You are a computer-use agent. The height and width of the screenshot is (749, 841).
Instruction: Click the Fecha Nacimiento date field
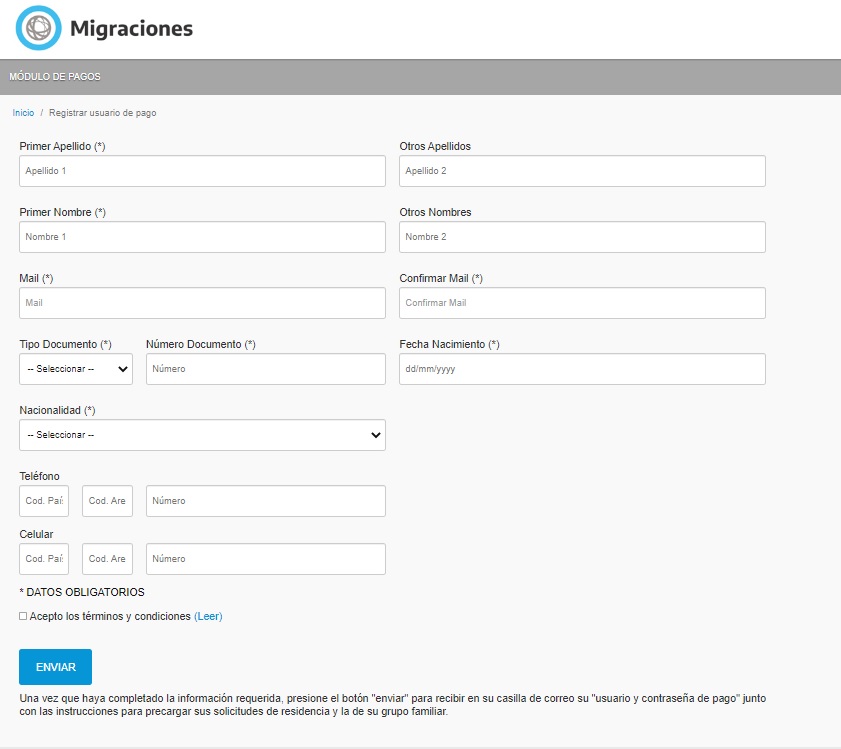coord(580,369)
